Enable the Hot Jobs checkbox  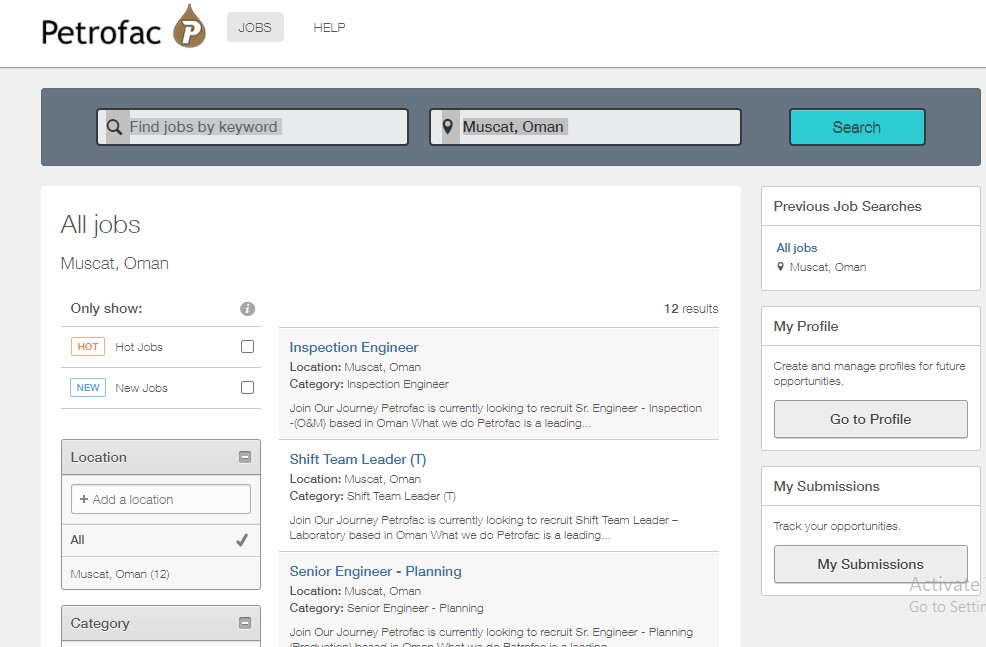click(x=247, y=346)
